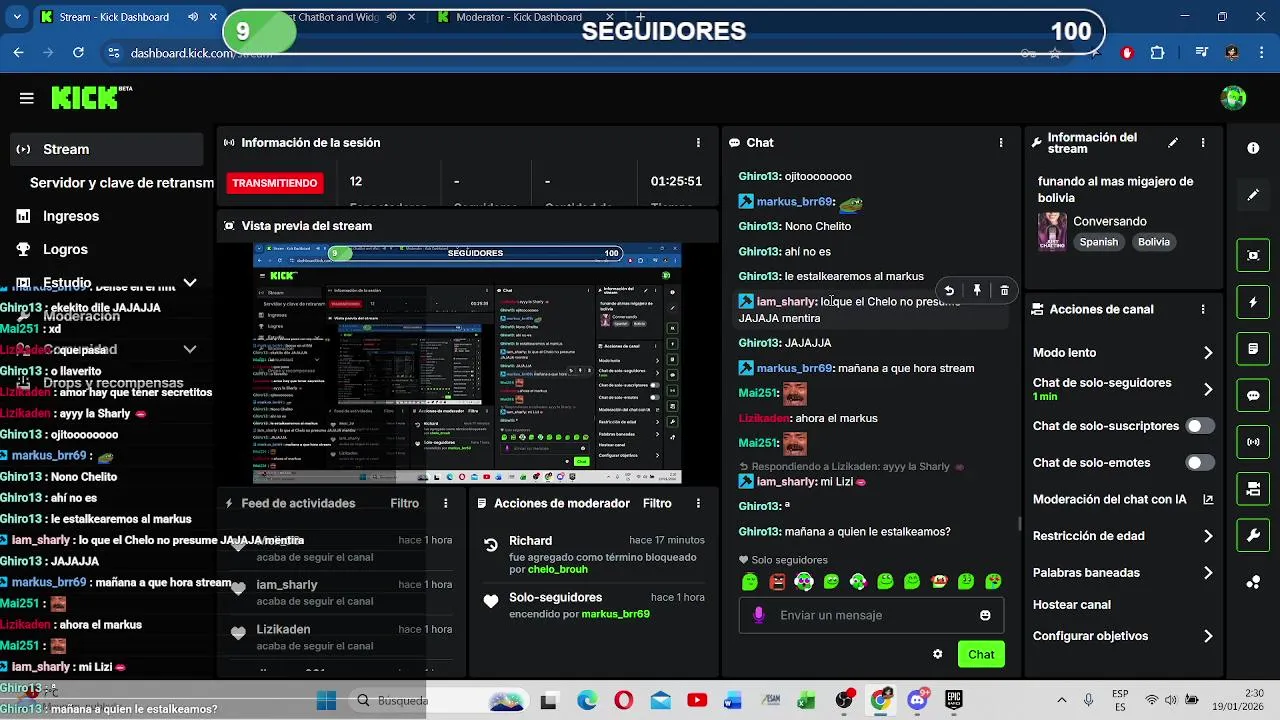The width and height of the screenshot is (1280, 720).
Task: Select Stream in the sidebar
Action: click(x=107, y=149)
